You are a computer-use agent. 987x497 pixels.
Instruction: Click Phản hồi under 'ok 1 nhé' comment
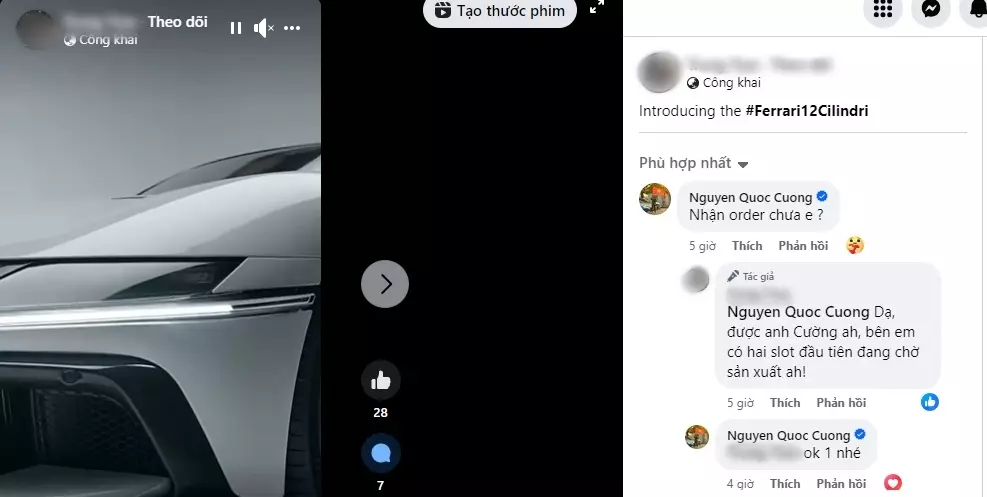[842, 484]
